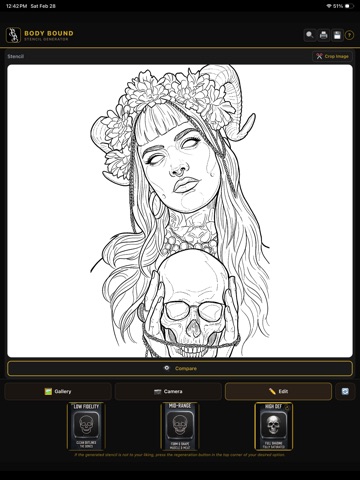360x480 pixels.
Task: Open the magnifier zoom tool
Action: point(310,35)
